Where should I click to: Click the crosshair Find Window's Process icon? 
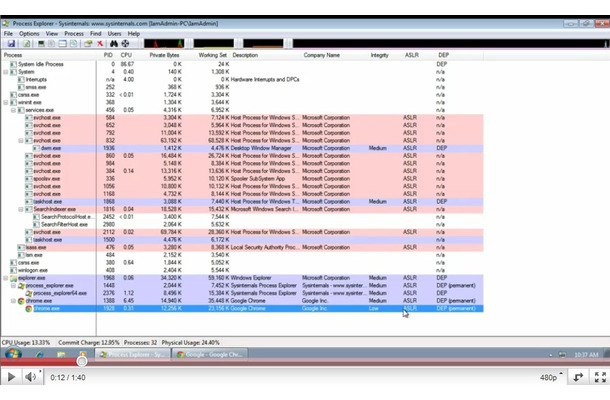[x=125, y=44]
